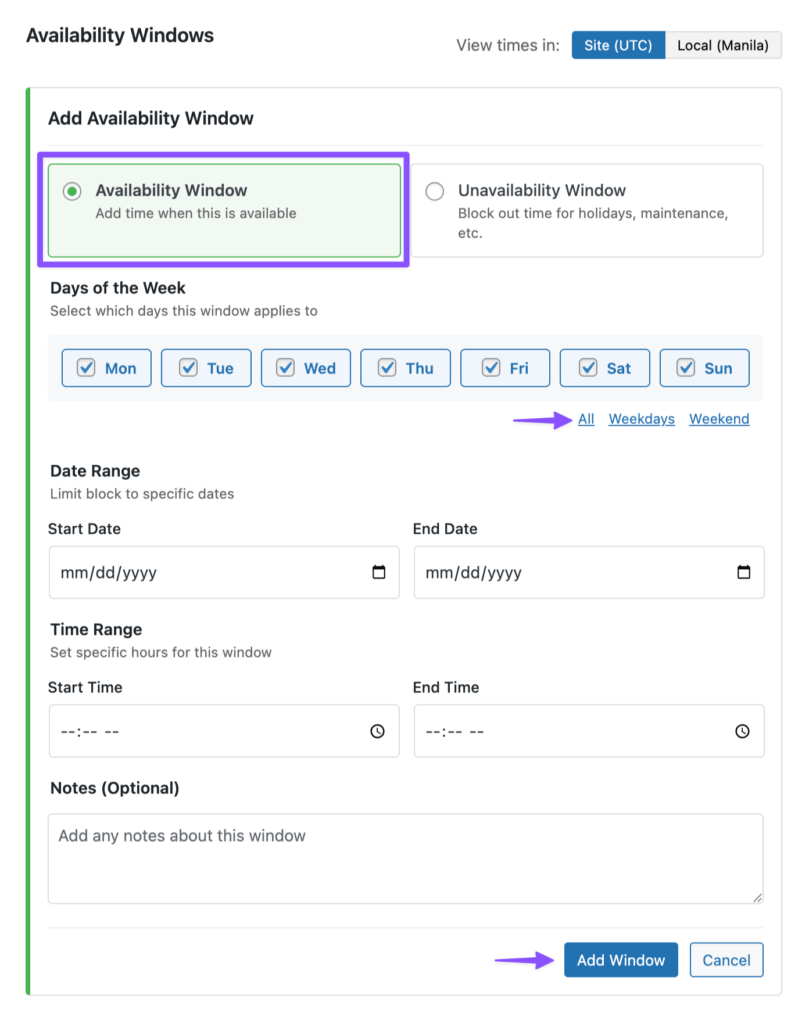809x1024 pixels.
Task: Click the Weekdays quick-select link
Action: click(x=641, y=419)
